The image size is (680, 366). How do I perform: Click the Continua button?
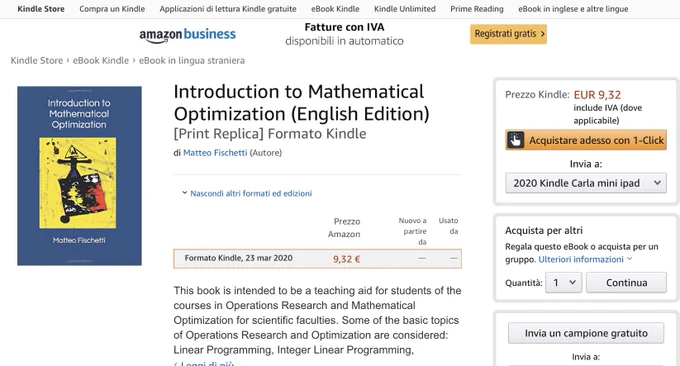(626, 283)
